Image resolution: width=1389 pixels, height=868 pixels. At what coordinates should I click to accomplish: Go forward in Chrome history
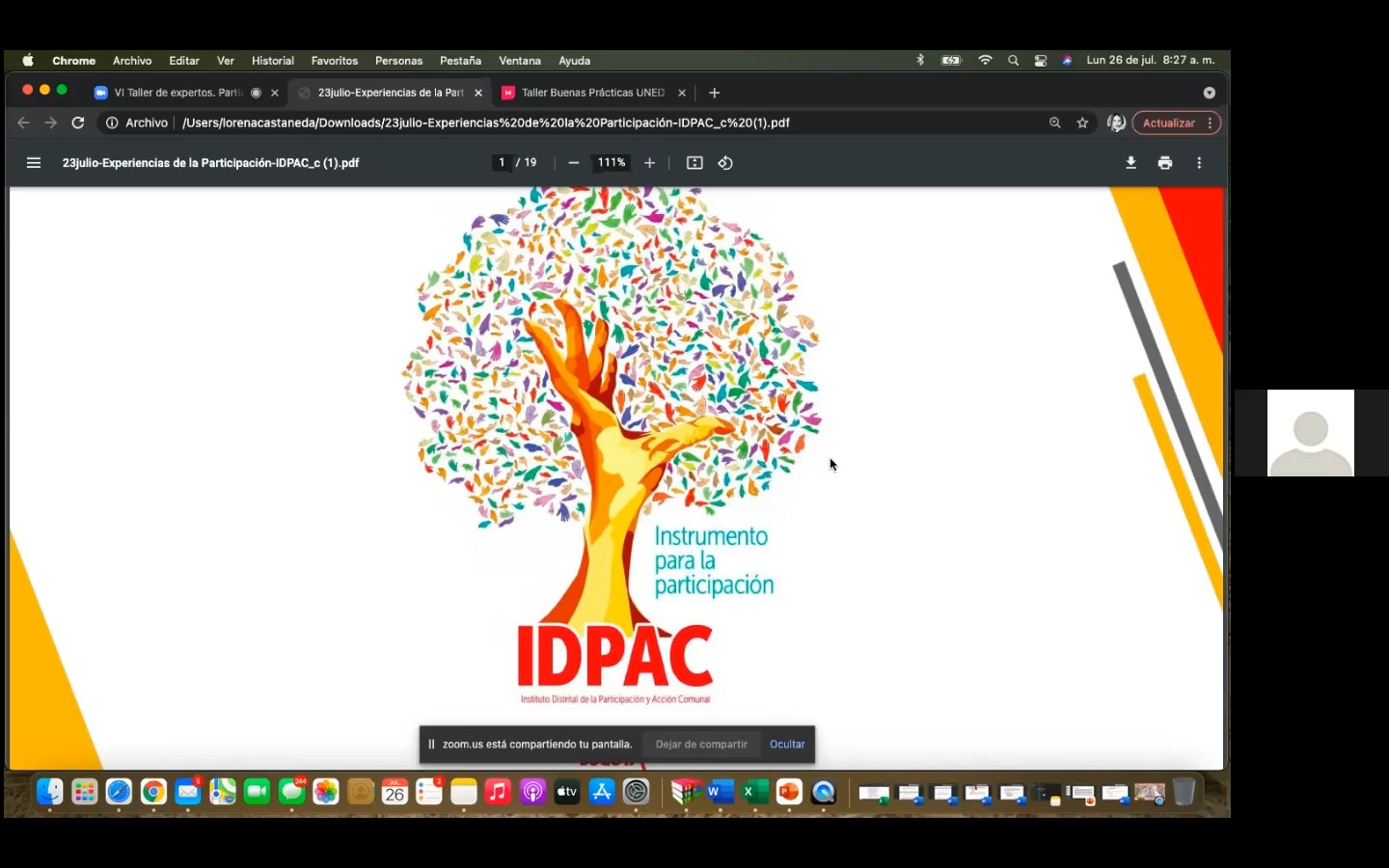[51, 122]
